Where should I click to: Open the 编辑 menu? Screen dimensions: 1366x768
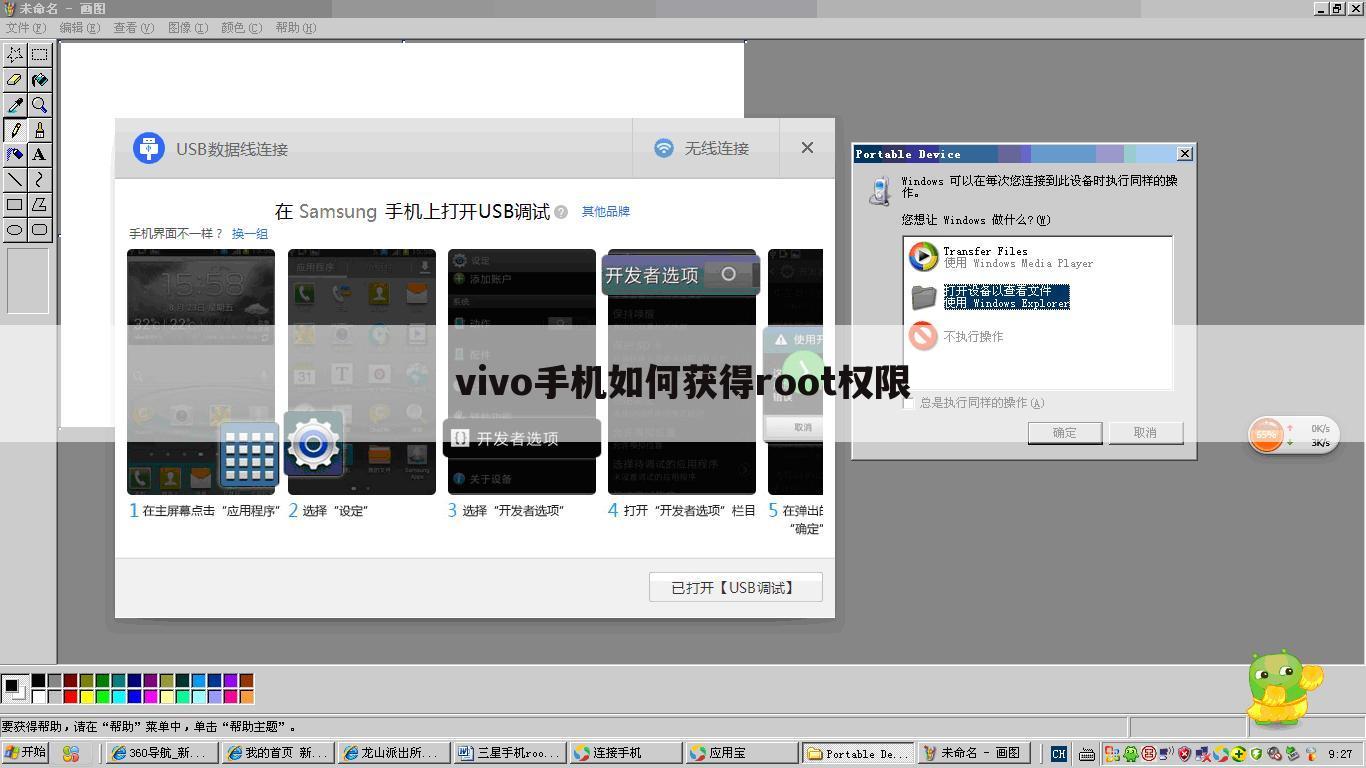[x=80, y=28]
